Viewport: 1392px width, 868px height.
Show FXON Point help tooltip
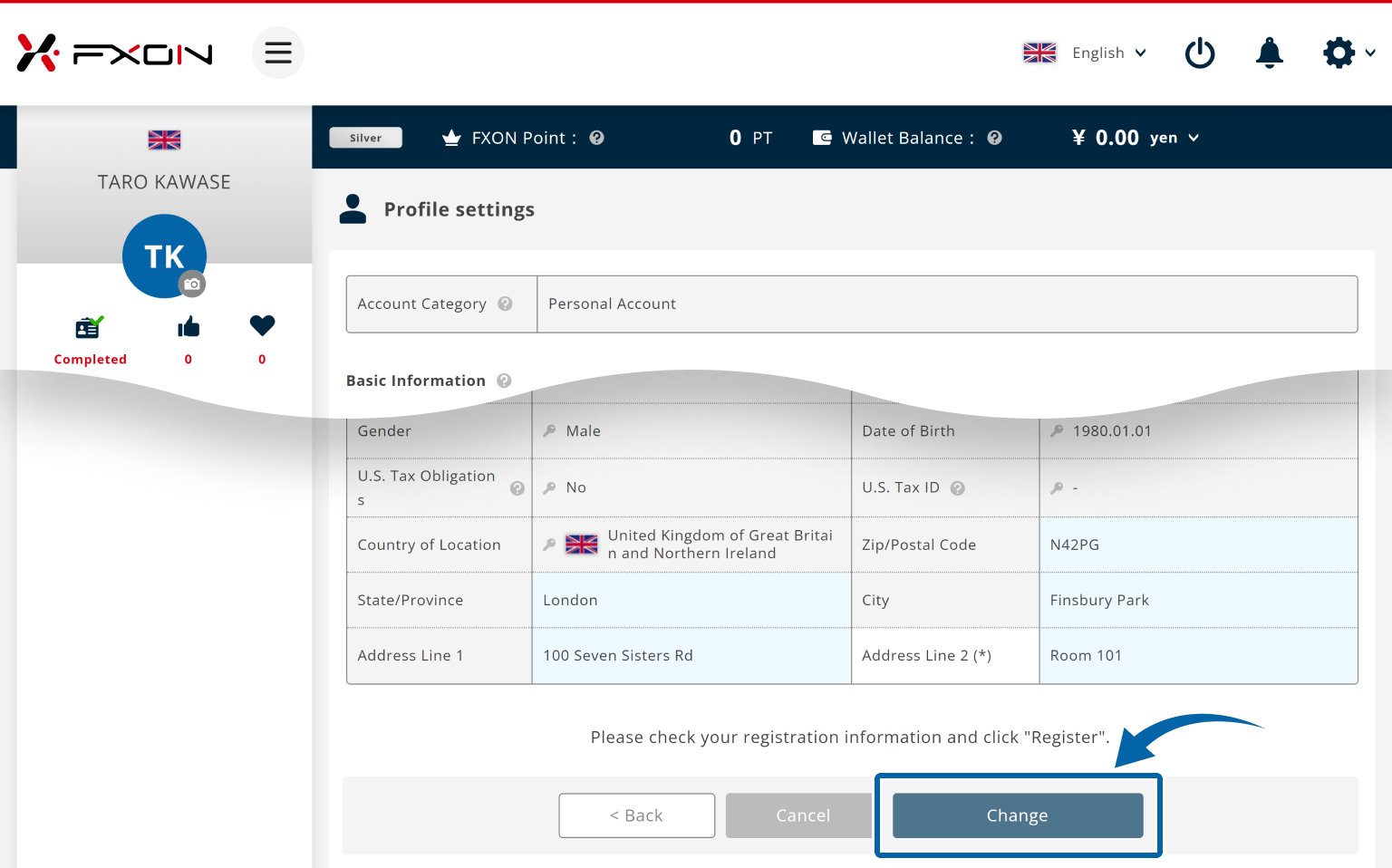click(596, 138)
